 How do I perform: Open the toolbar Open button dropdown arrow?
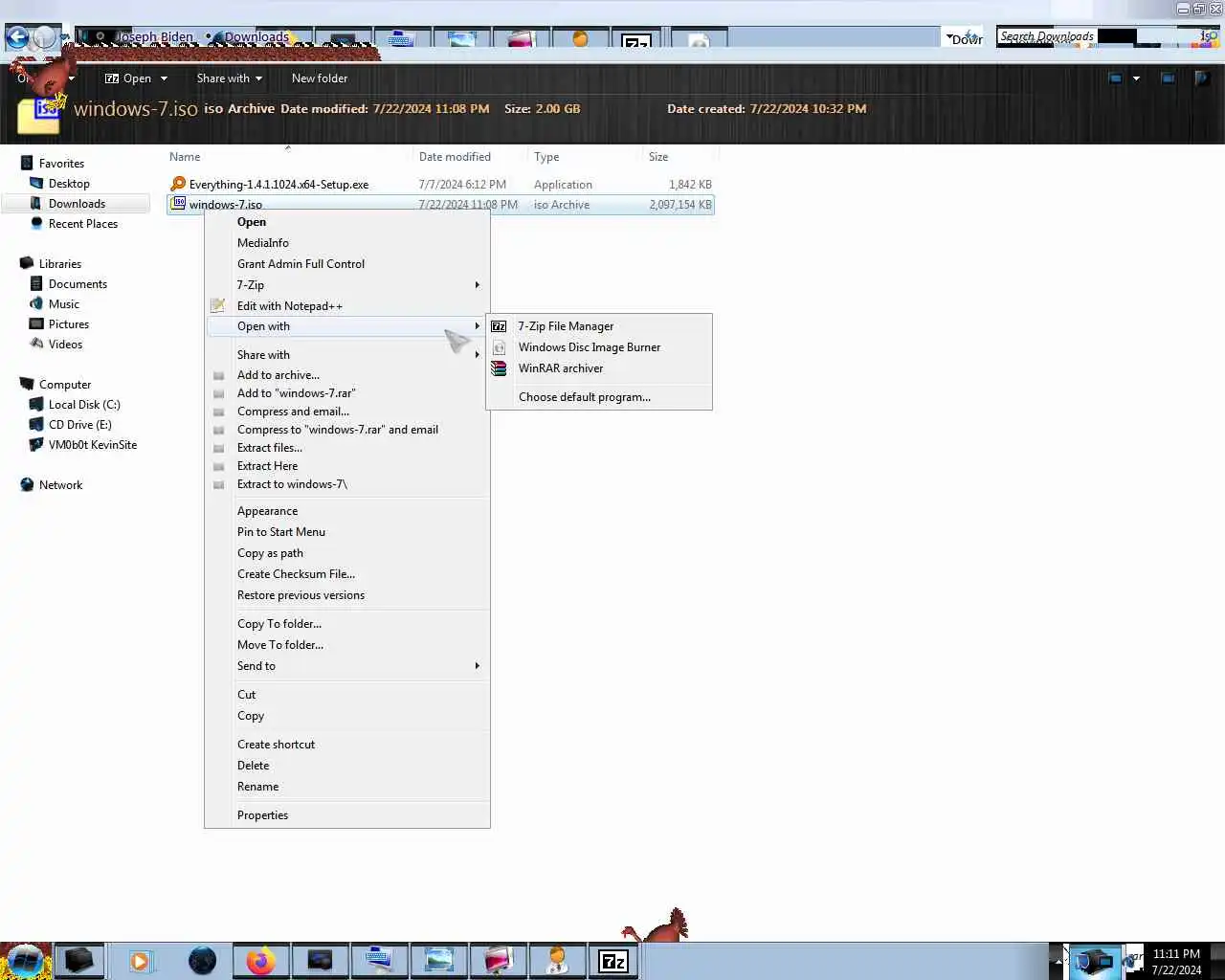pos(164,78)
